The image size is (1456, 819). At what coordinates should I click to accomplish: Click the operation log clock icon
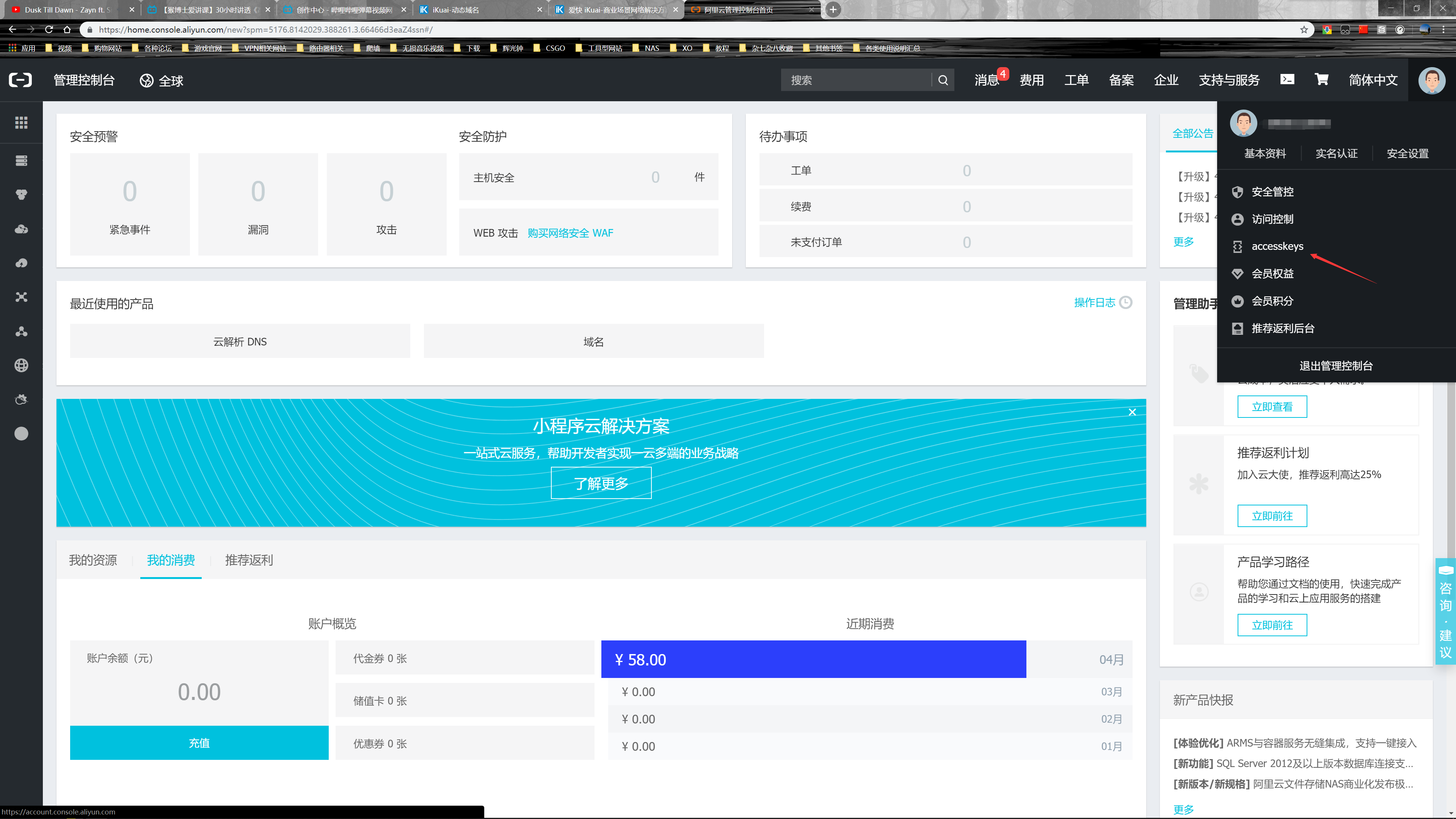tap(1126, 303)
